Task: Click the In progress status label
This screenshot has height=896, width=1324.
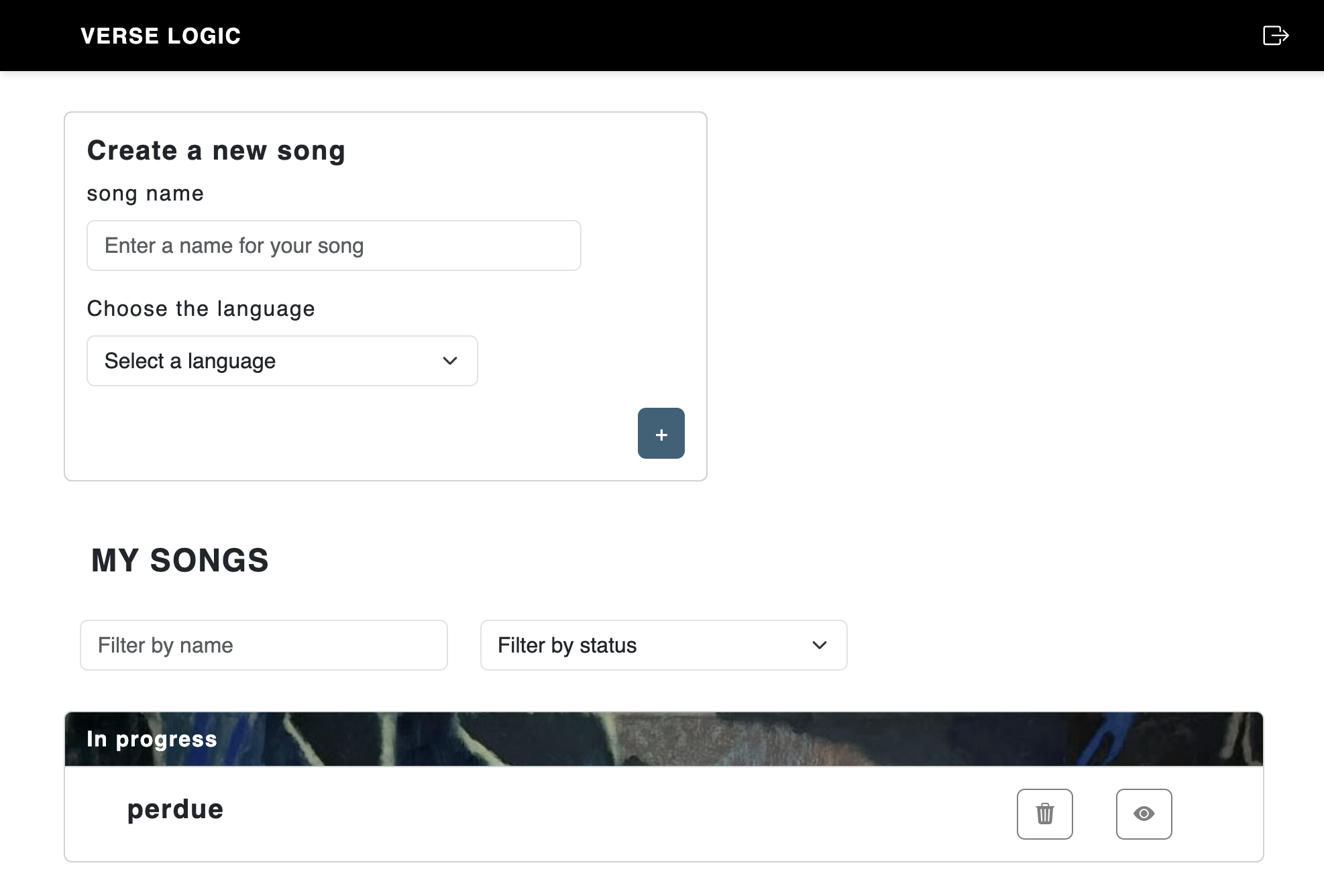Action: [x=152, y=739]
